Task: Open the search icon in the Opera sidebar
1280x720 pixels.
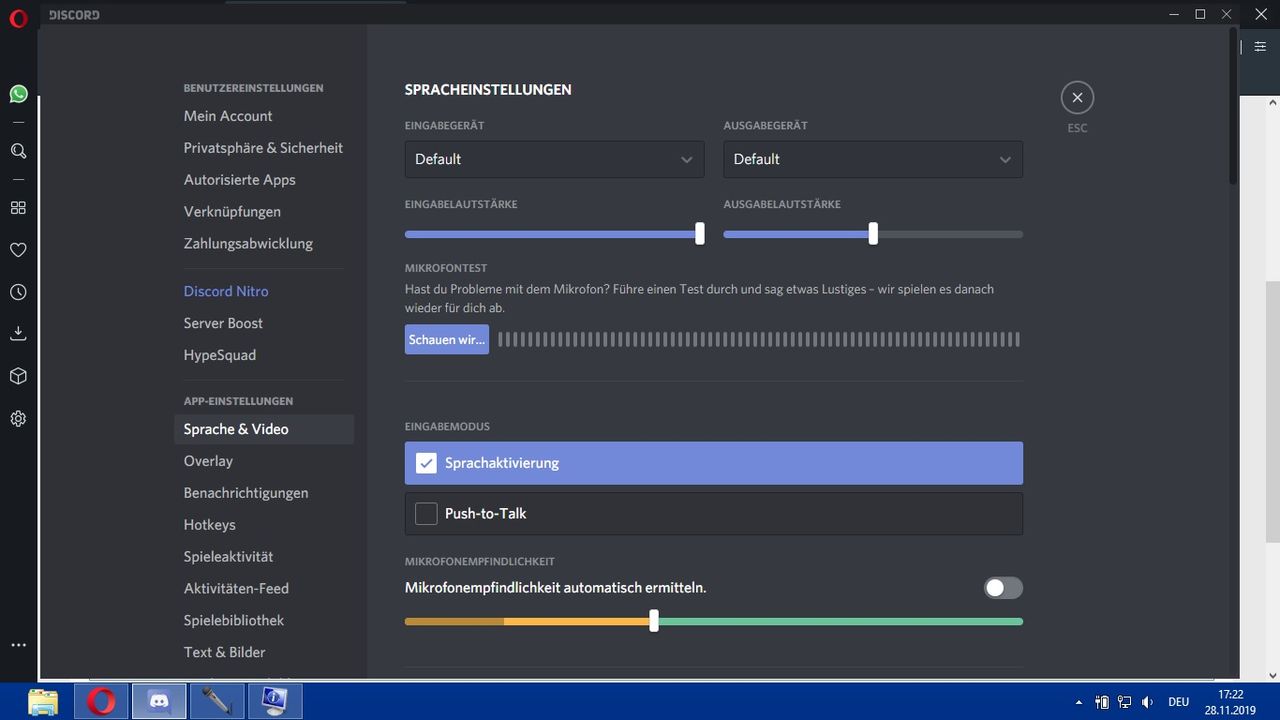Action: pos(18,151)
